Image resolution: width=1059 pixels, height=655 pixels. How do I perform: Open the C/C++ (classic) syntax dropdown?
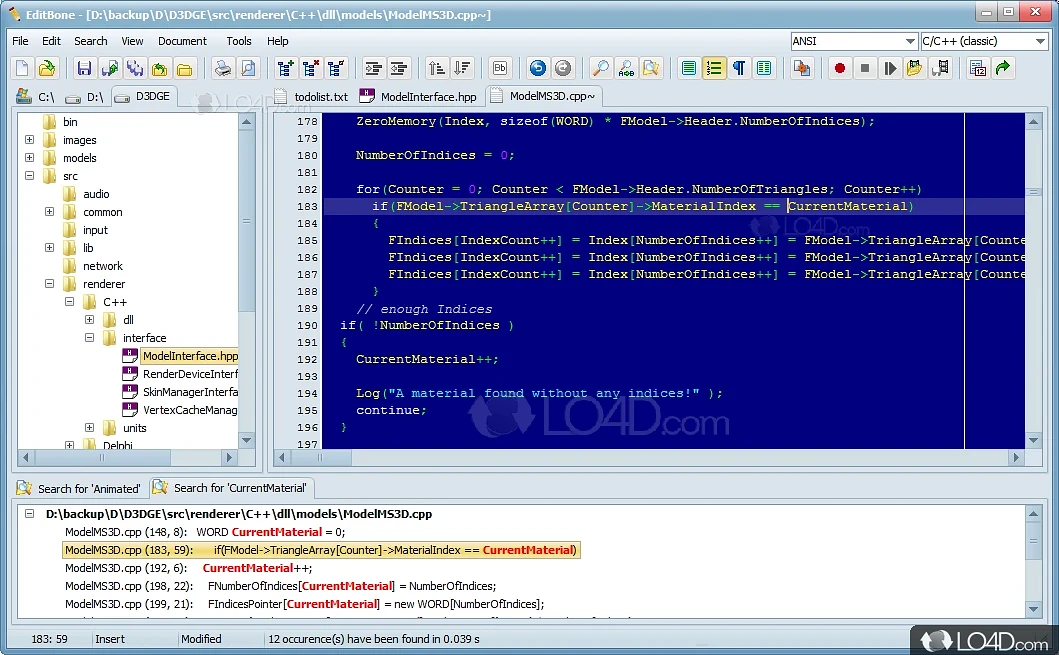click(1040, 41)
